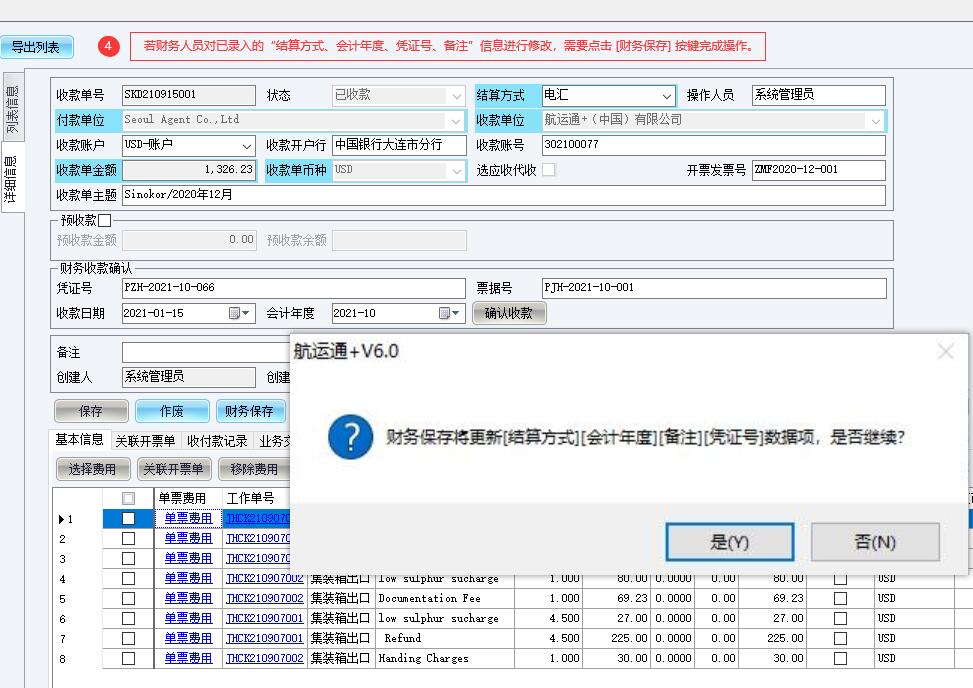This screenshot has height=688, width=973.
Task: Click the red step 4 badge
Action: [x=109, y=46]
